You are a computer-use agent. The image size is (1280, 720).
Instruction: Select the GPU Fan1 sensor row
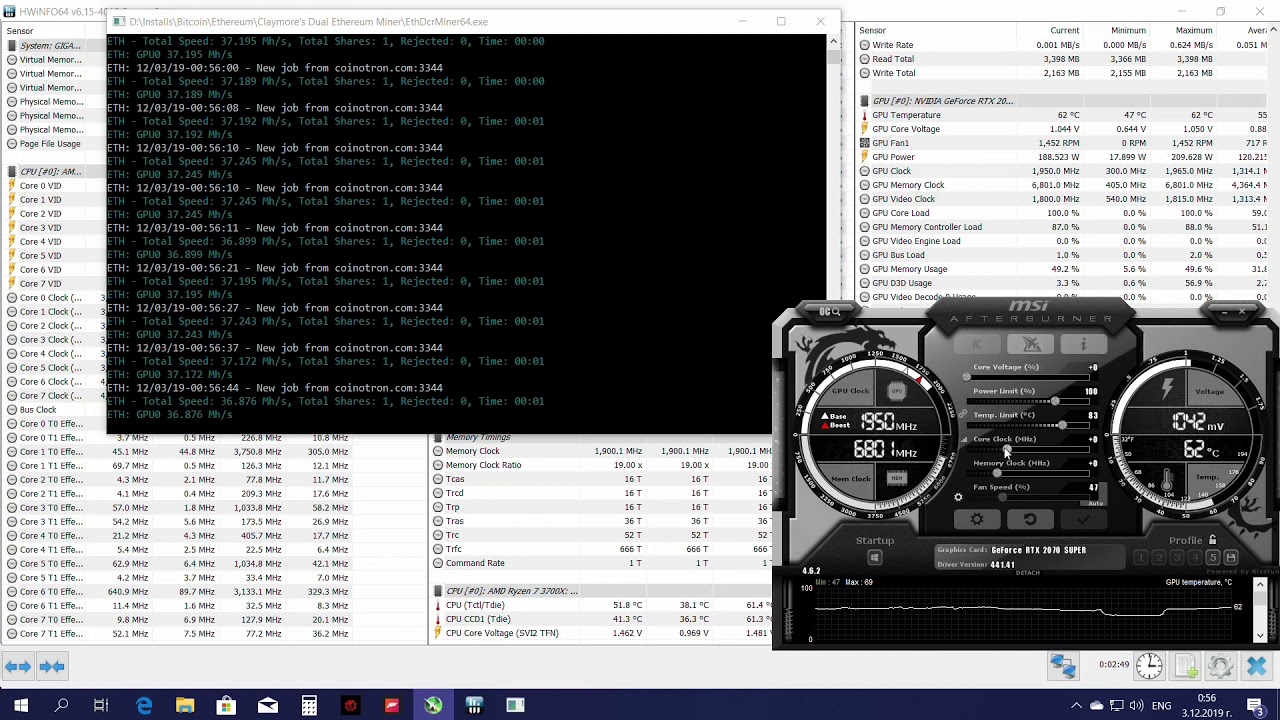point(1065,143)
